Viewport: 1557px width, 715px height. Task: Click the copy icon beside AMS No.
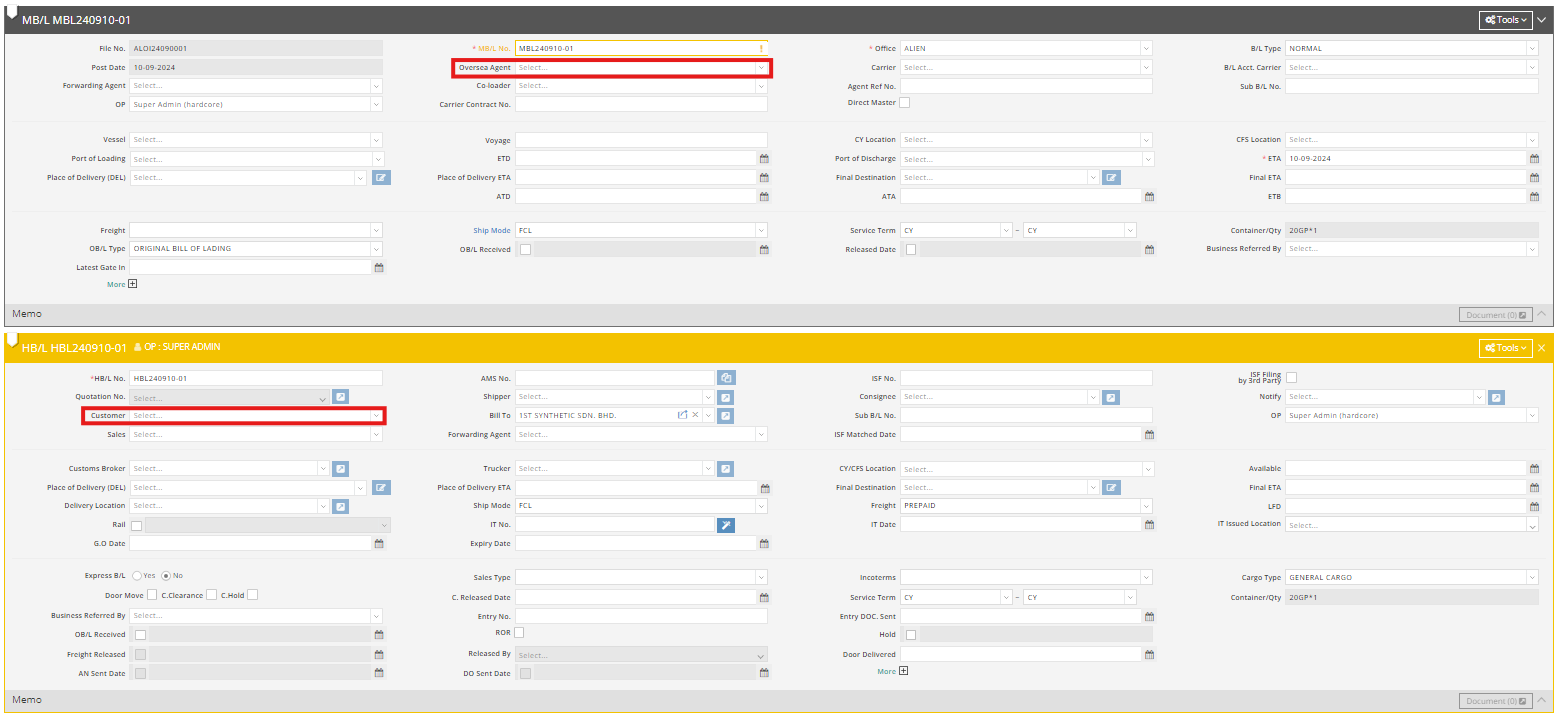(726, 378)
